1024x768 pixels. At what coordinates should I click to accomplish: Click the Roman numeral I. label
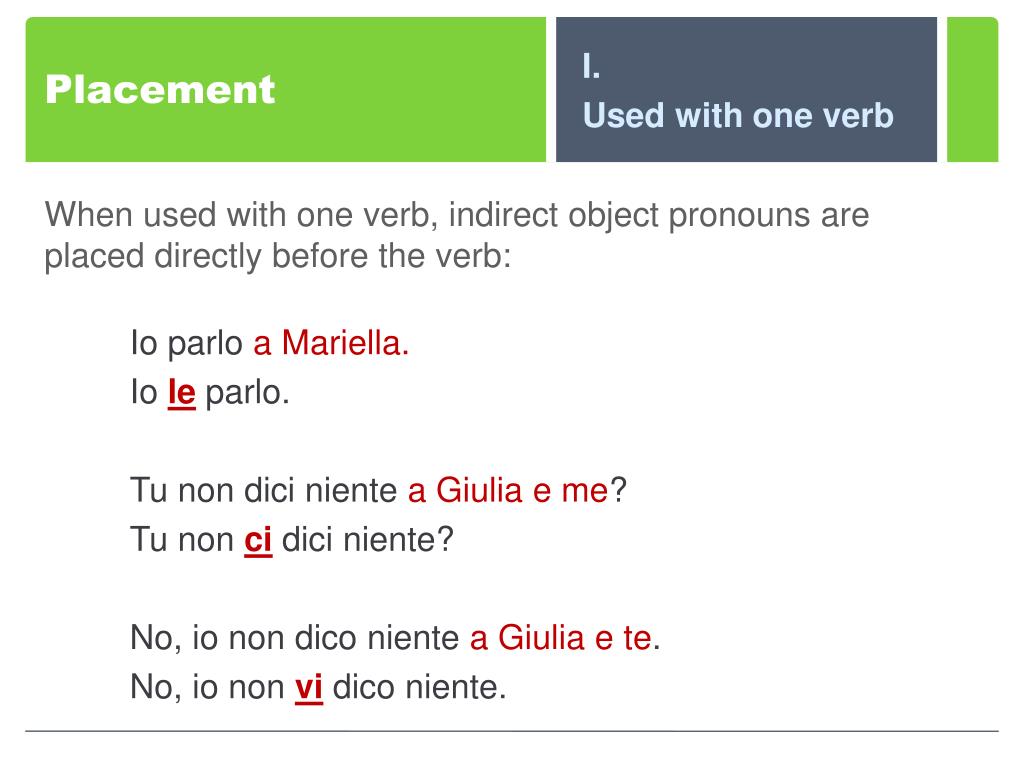tap(592, 66)
